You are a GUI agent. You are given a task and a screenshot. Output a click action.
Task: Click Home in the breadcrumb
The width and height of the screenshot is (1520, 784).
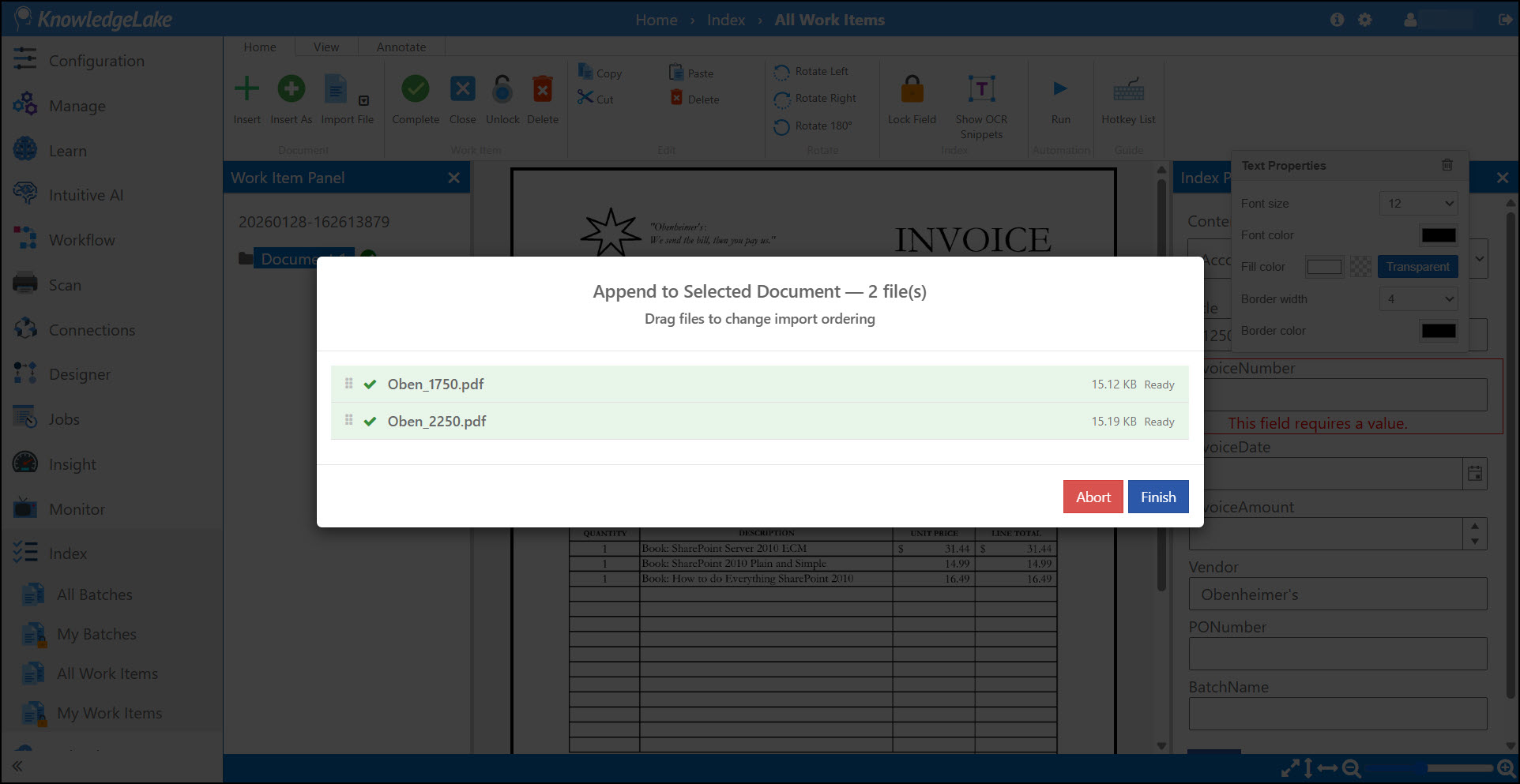(657, 20)
